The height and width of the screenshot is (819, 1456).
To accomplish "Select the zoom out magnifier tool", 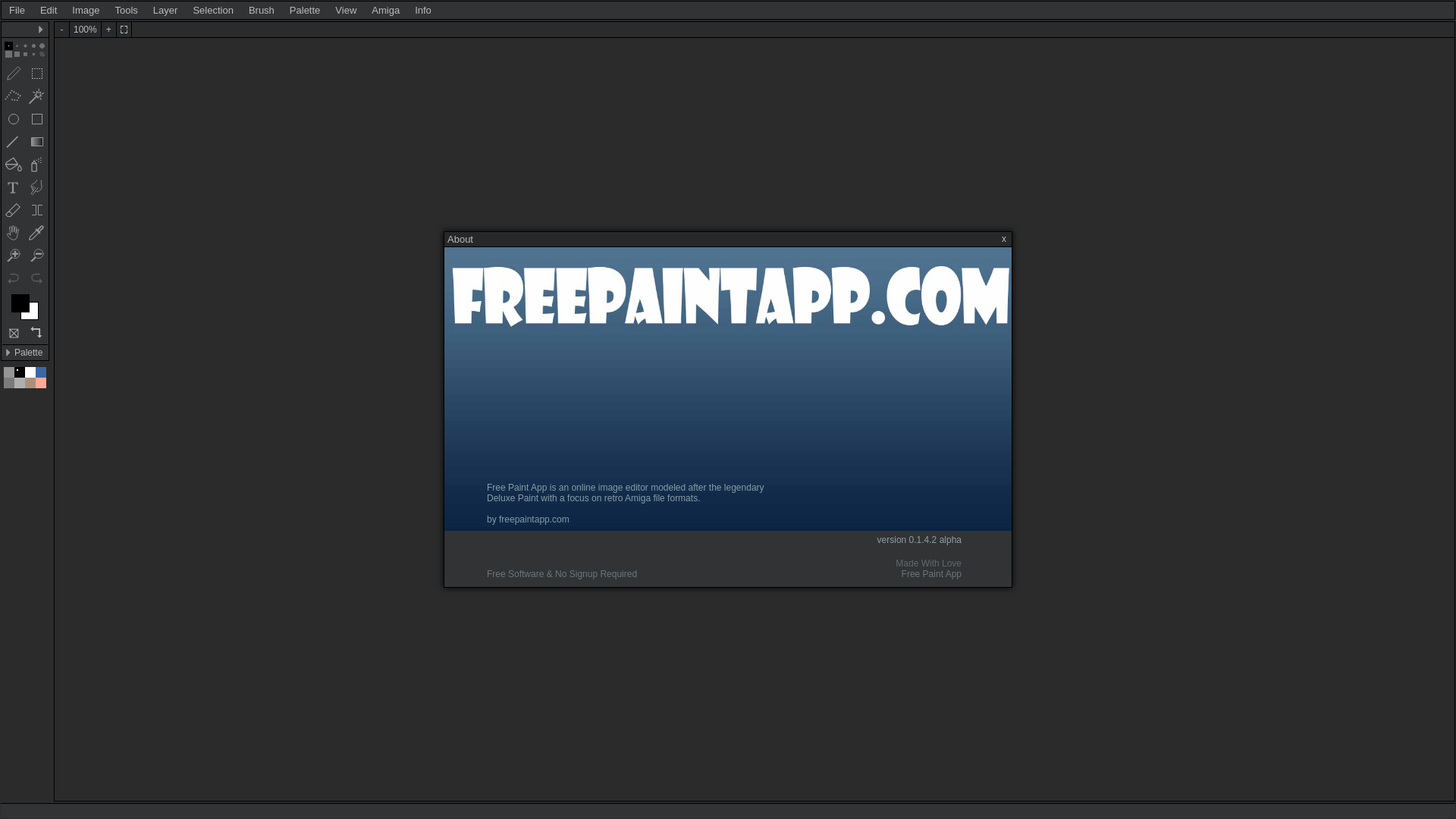I will 37,256.
